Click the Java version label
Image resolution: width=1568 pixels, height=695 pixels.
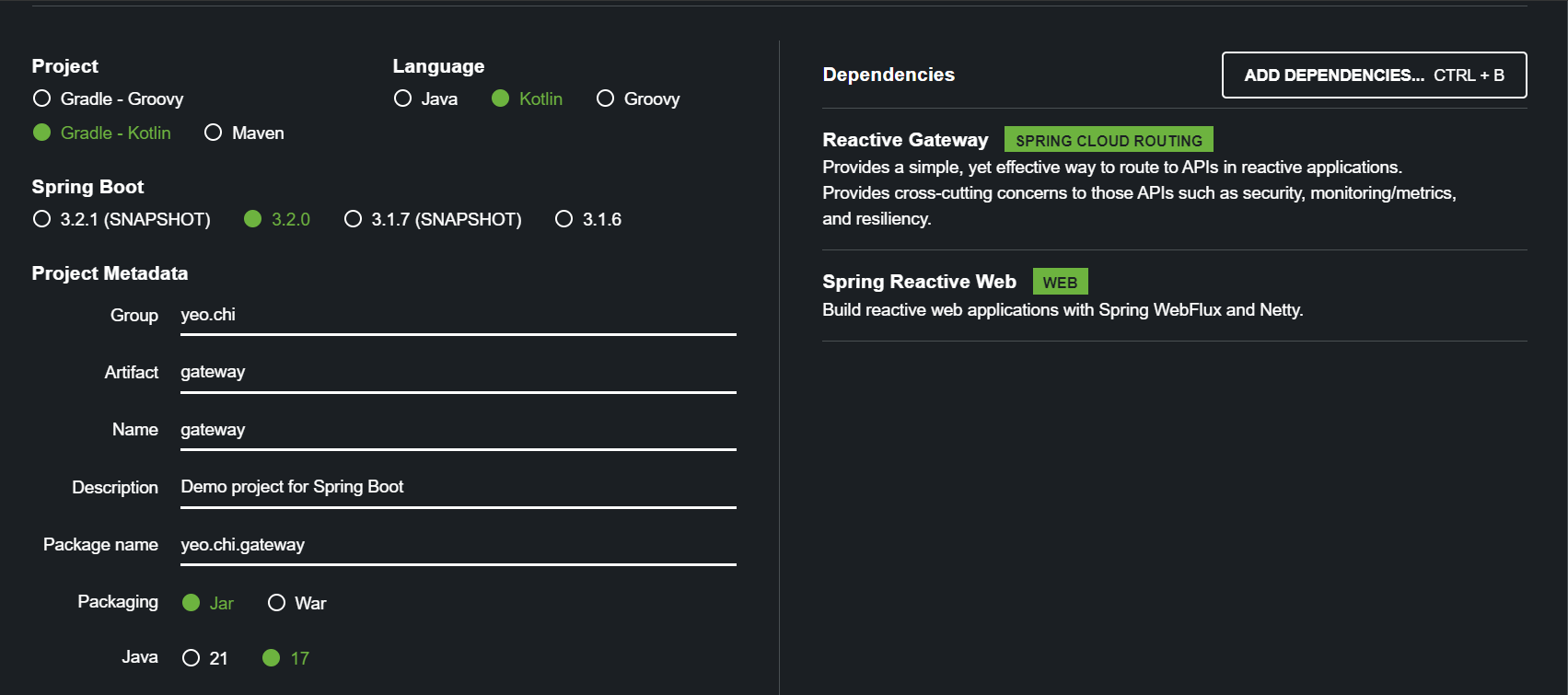tap(140, 657)
